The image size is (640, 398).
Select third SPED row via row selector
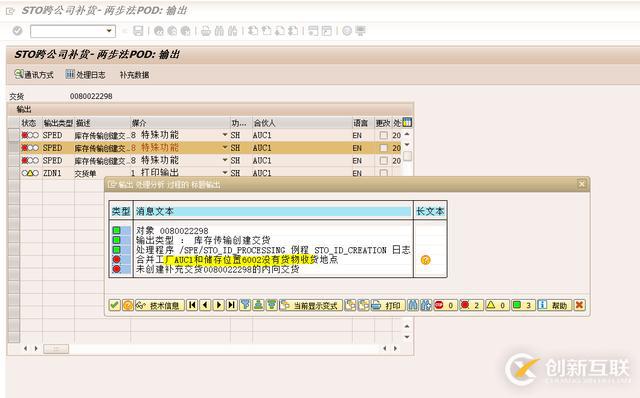(13, 160)
